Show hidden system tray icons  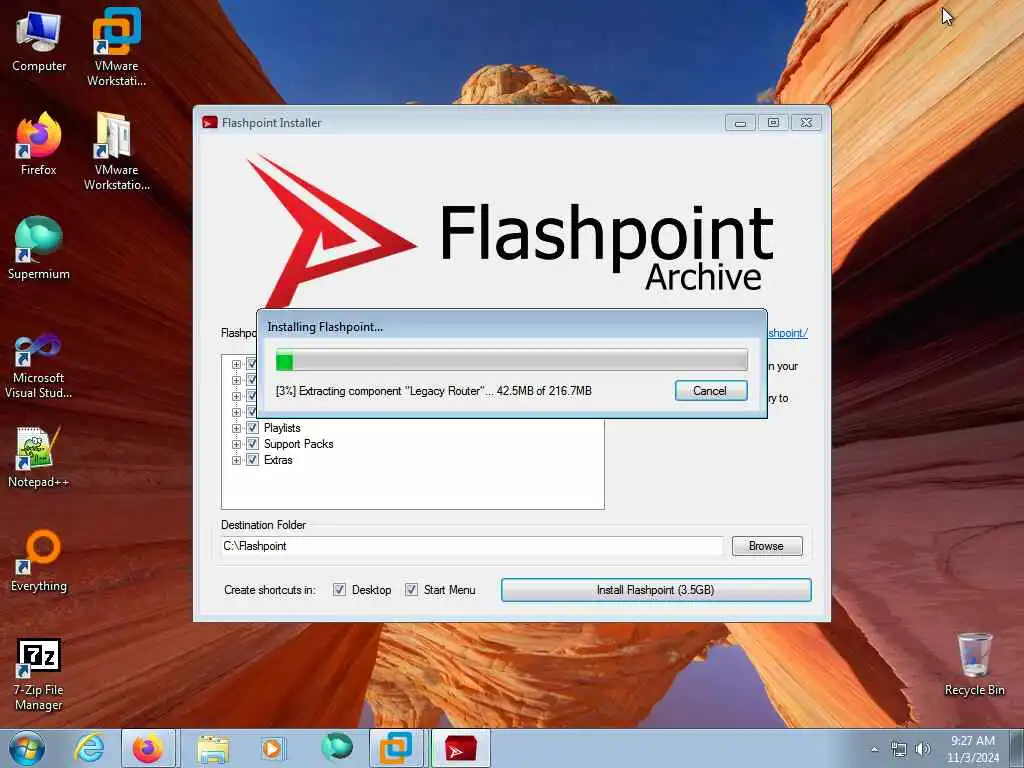coord(874,749)
